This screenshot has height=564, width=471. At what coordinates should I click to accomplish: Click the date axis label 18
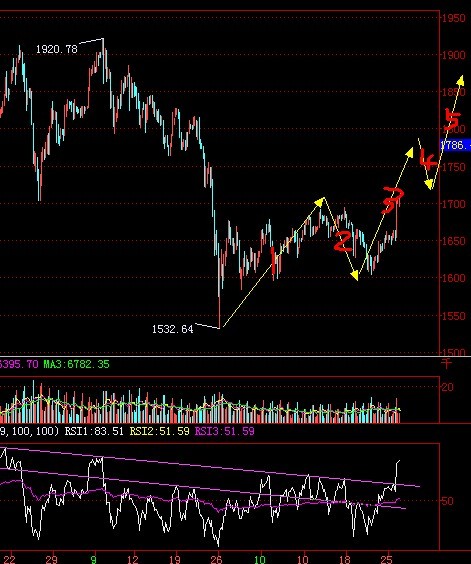pyautogui.click(x=344, y=559)
